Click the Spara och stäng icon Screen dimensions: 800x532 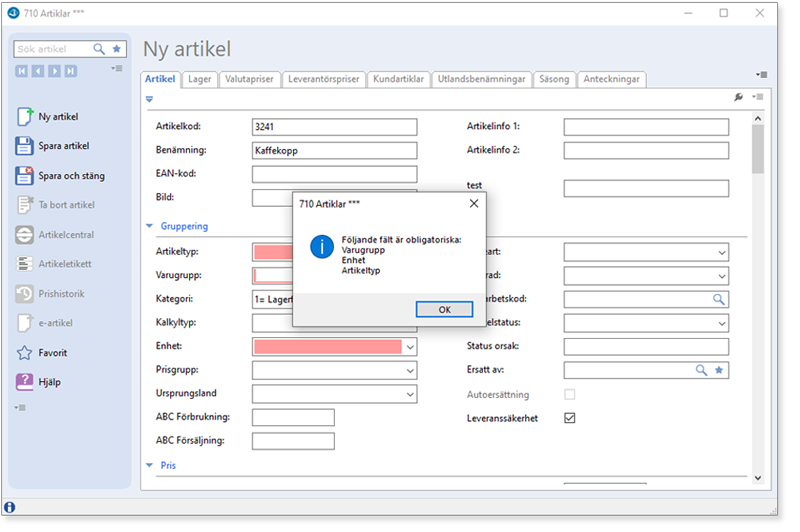(25, 176)
